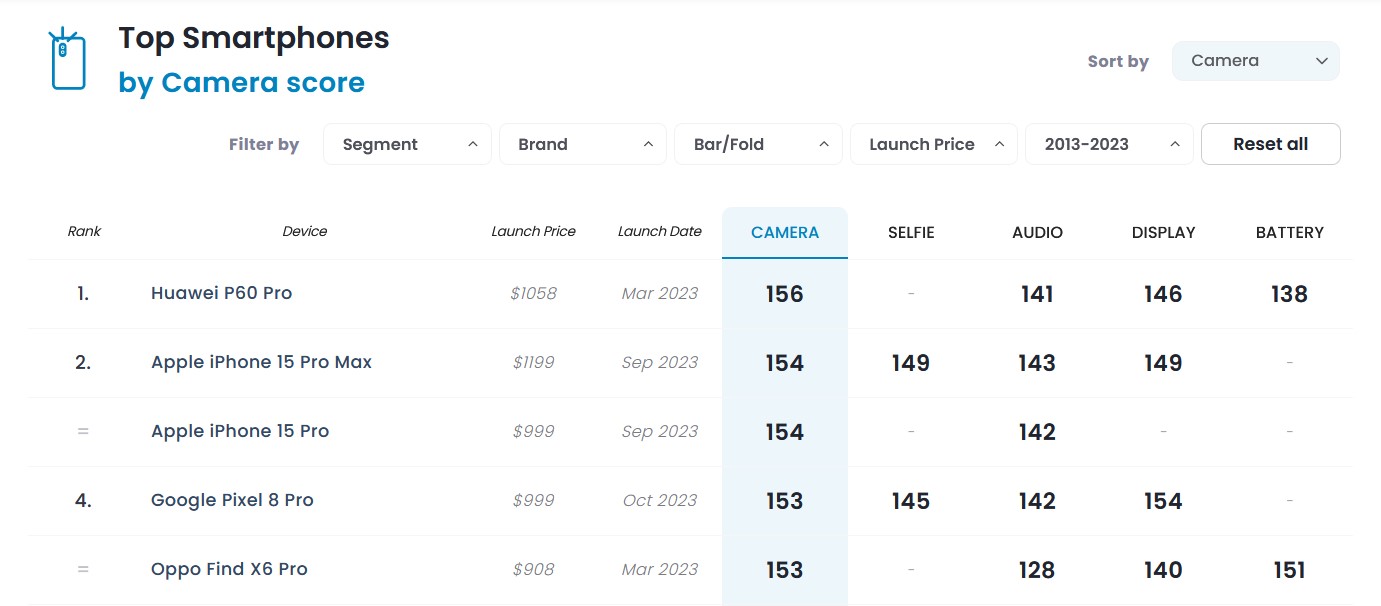This screenshot has width=1381, height=606.
Task: Select the CAMERA score column tab
Action: pyautogui.click(x=785, y=232)
